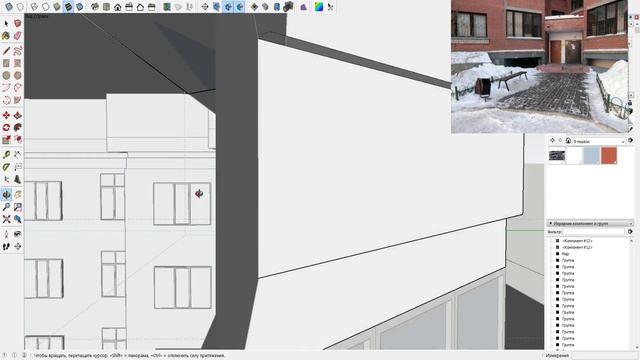
Task: Toggle Back Edges display
Action: [x=20, y=7]
